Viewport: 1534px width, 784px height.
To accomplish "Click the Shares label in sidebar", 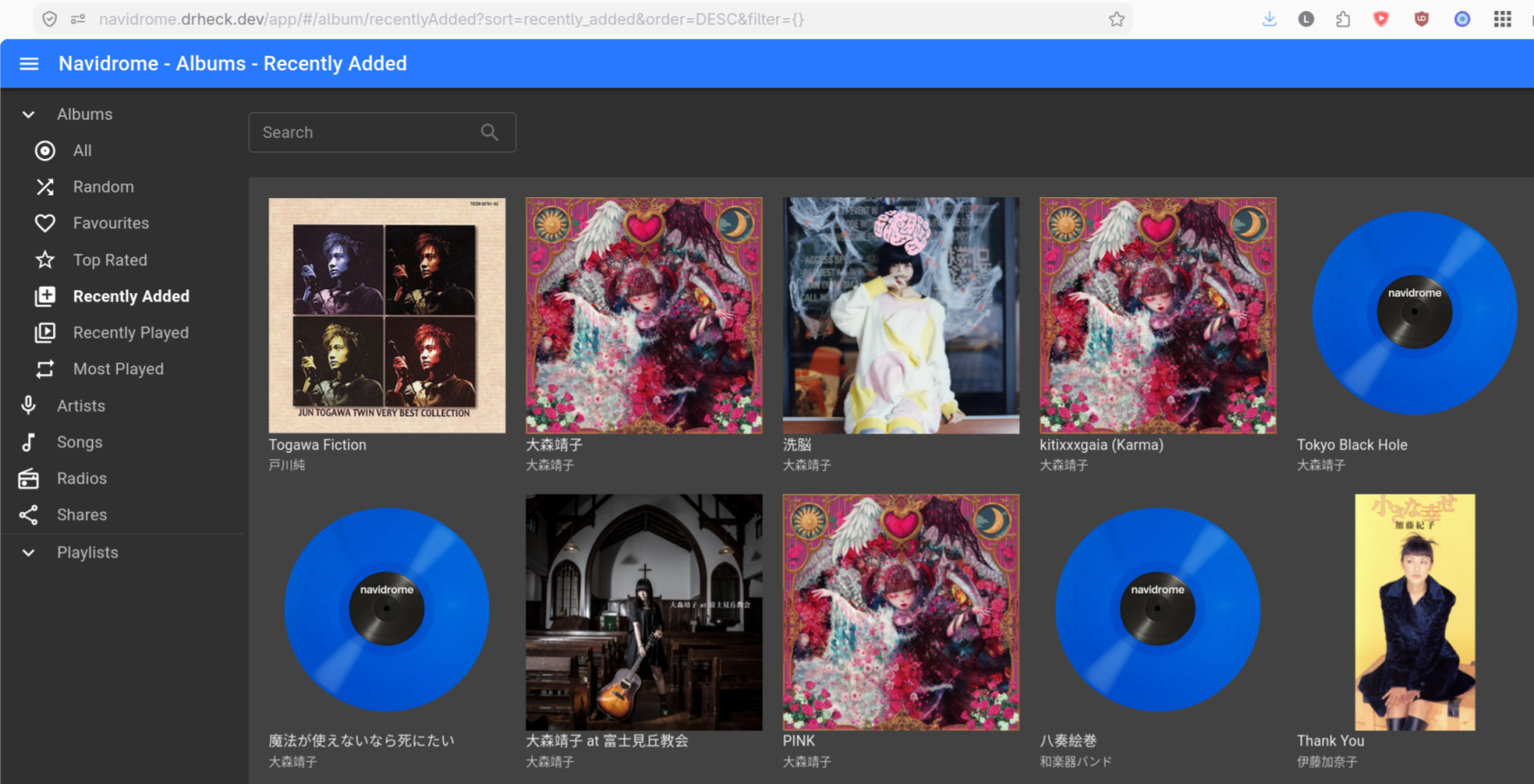I will (x=81, y=516).
